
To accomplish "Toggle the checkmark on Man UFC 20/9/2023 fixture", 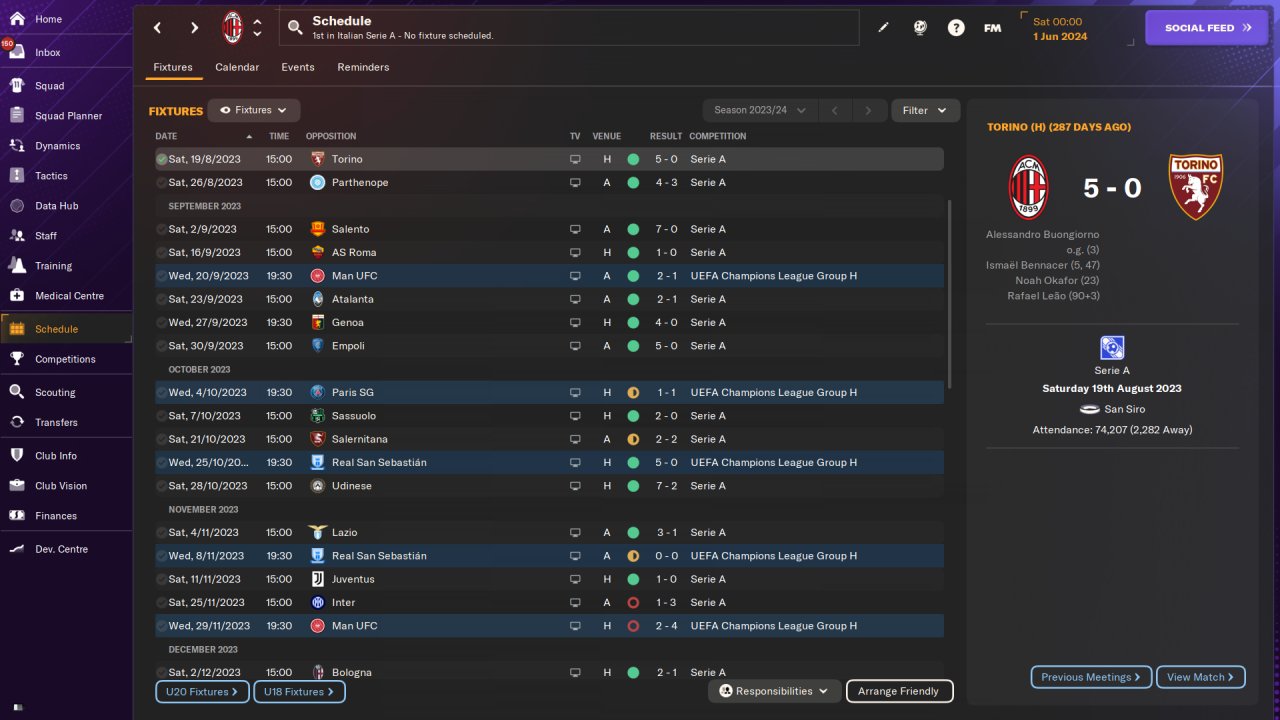I will 161,276.
